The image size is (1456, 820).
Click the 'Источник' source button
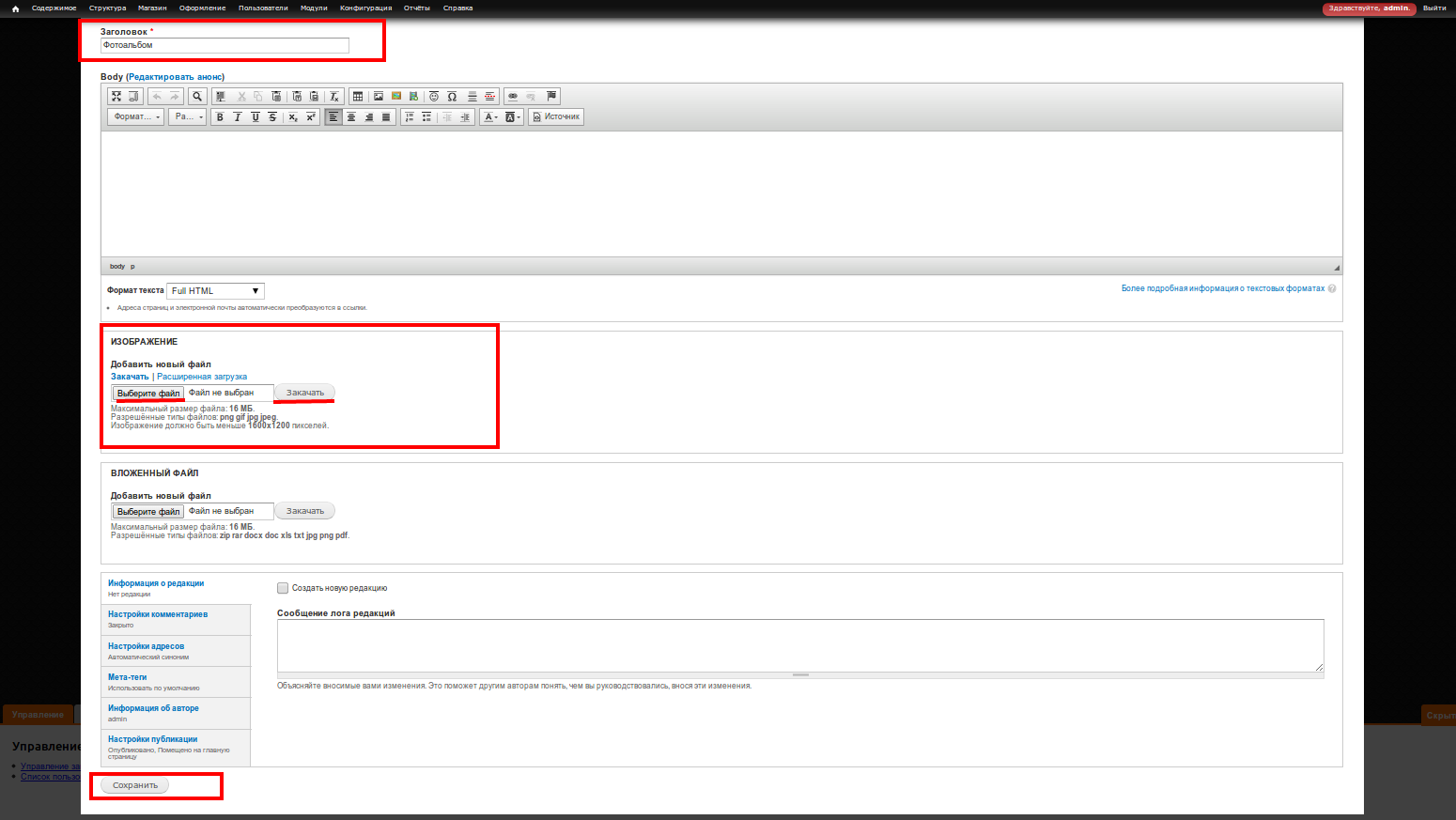[556, 117]
